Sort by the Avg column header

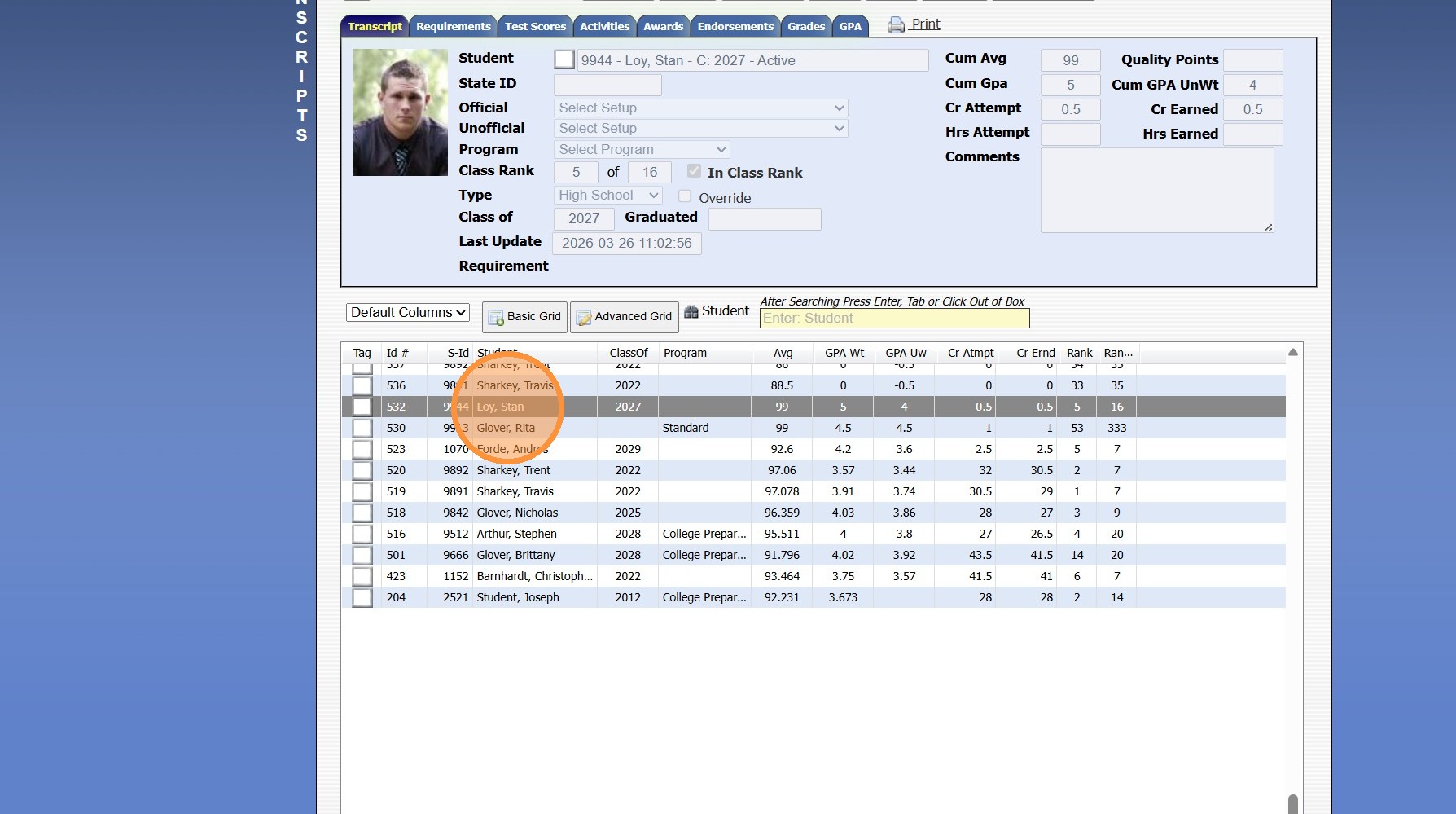click(x=783, y=353)
